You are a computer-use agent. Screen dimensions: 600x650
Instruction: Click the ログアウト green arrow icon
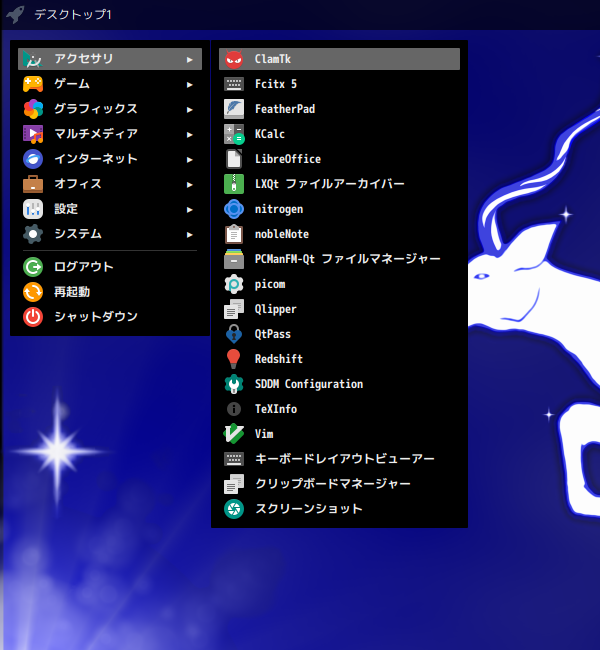click(x=33, y=267)
